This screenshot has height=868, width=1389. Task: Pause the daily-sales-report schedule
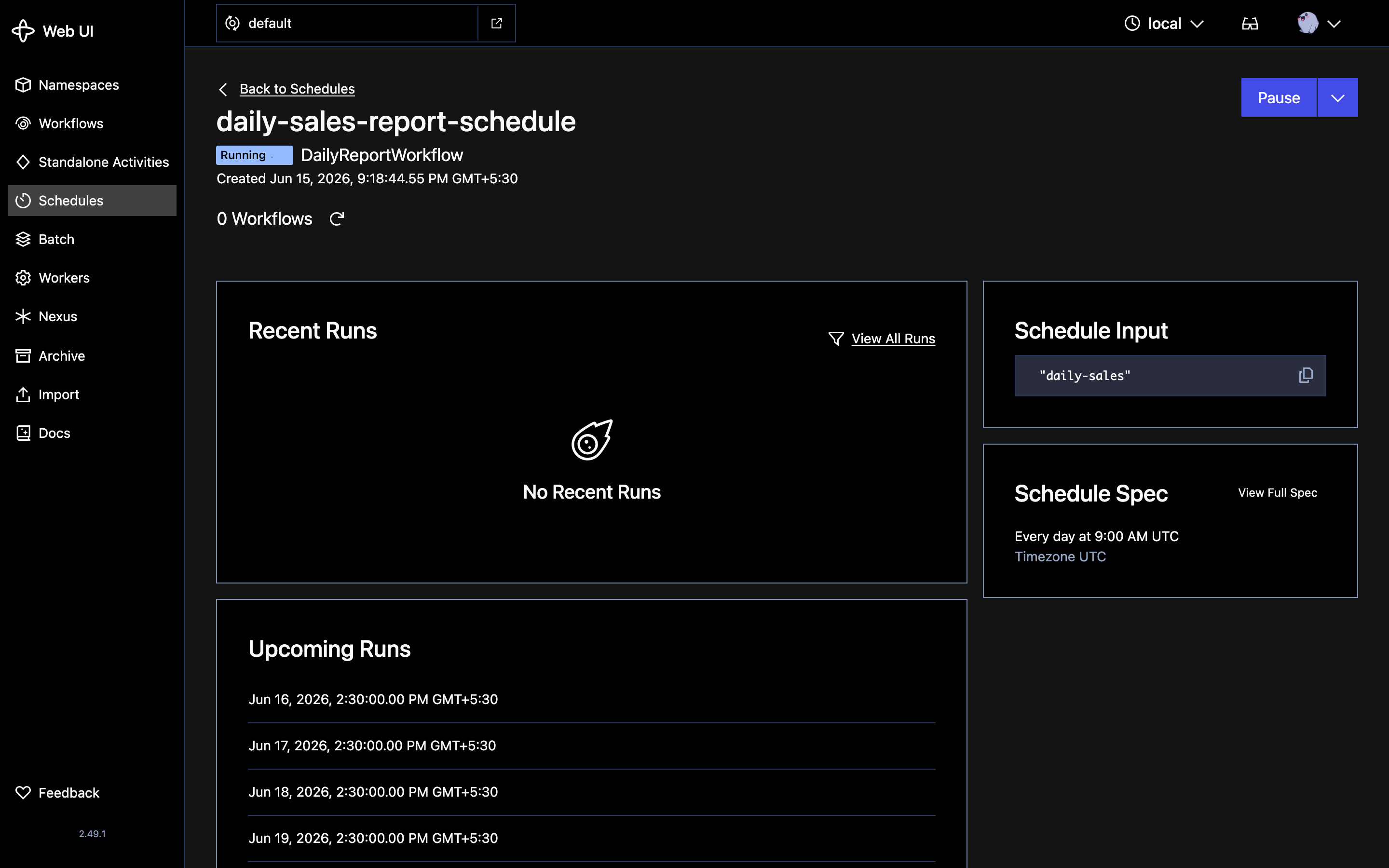click(x=1278, y=97)
